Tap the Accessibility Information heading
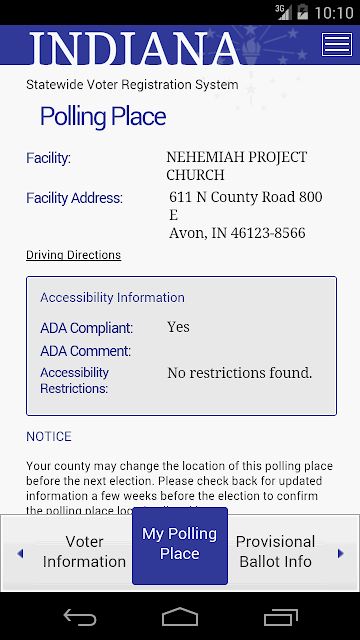 [x=112, y=298]
